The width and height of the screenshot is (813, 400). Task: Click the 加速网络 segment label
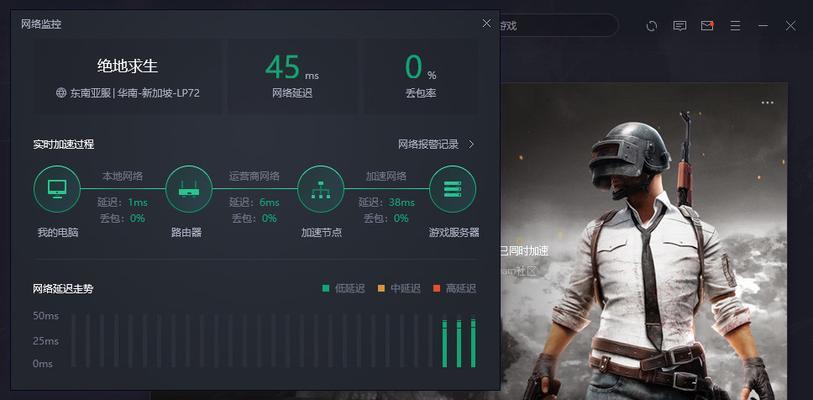pyautogui.click(x=386, y=176)
